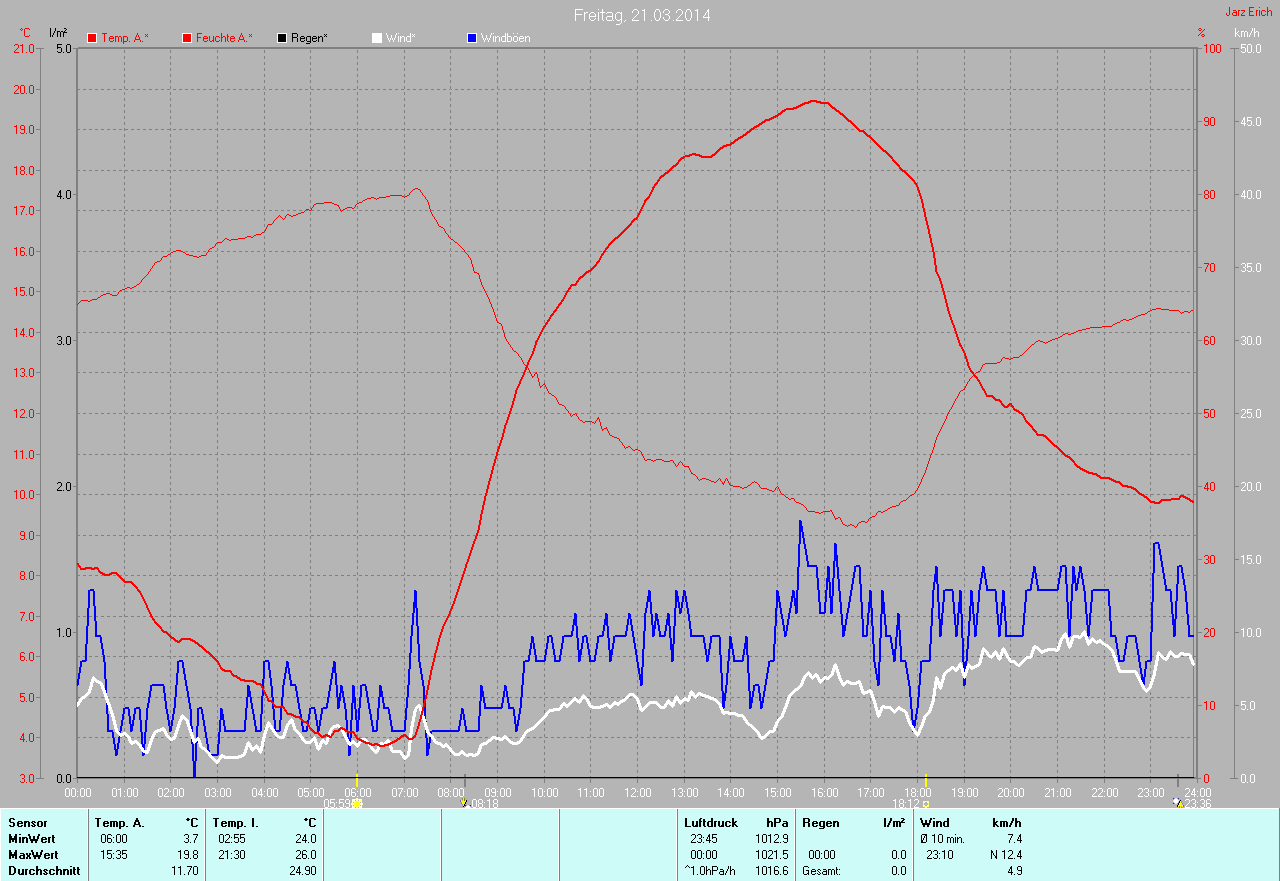Click the l/m² axis unit label at top
Viewport: 1280px width, 881px height.
click(x=58, y=33)
